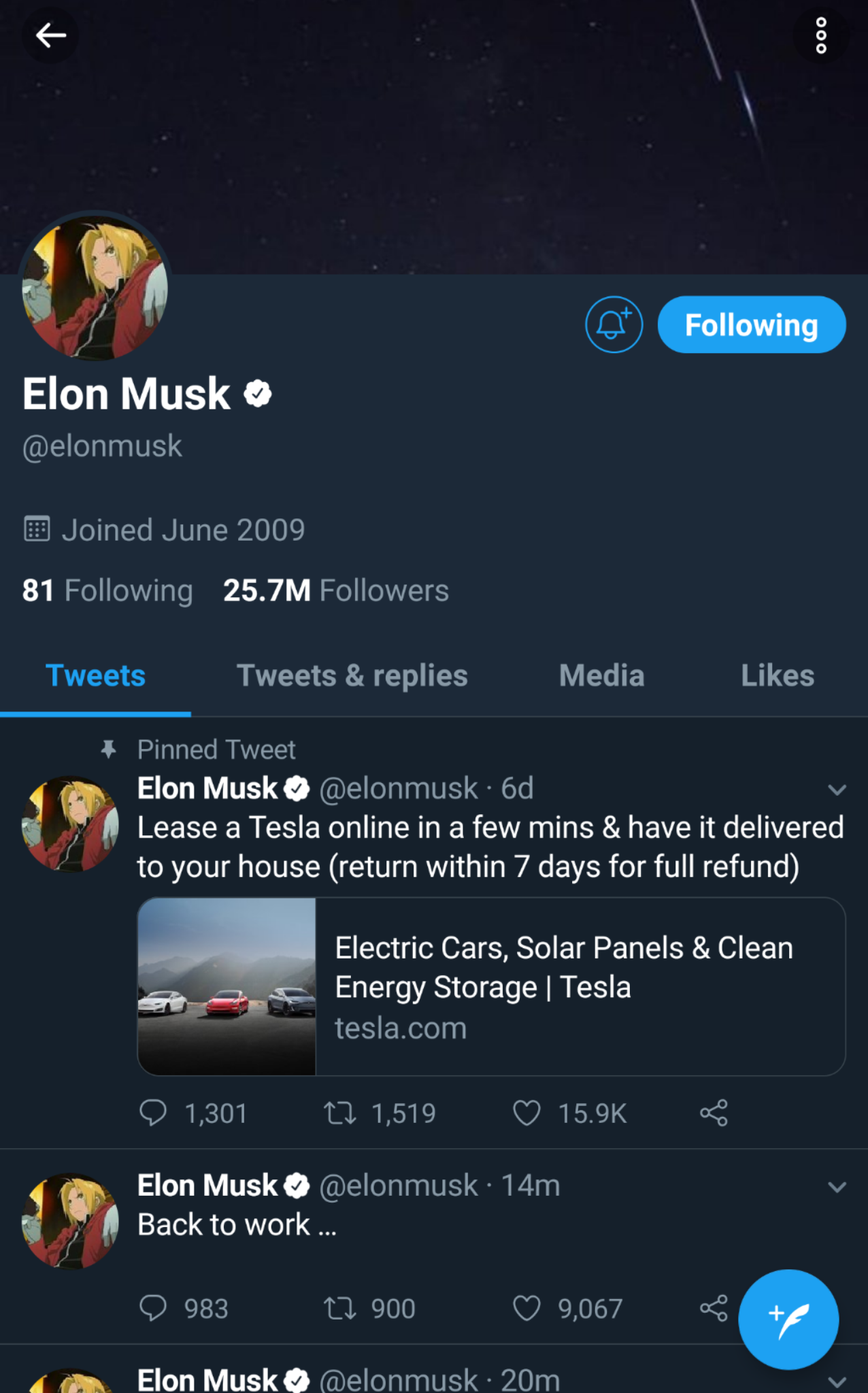The width and height of the screenshot is (868, 1393).
Task: Retweet the pinned Tesla lease tweet
Action: [x=339, y=1113]
